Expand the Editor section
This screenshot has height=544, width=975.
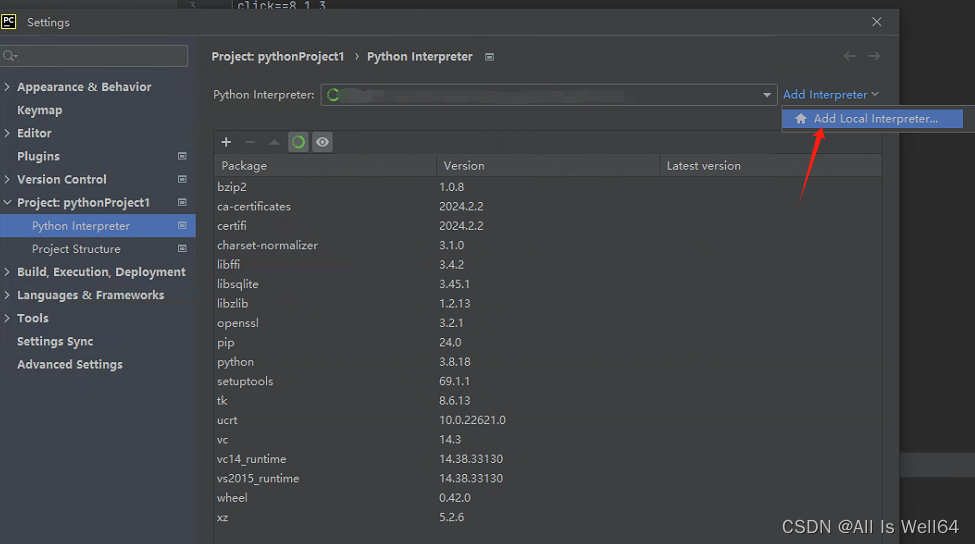7,133
